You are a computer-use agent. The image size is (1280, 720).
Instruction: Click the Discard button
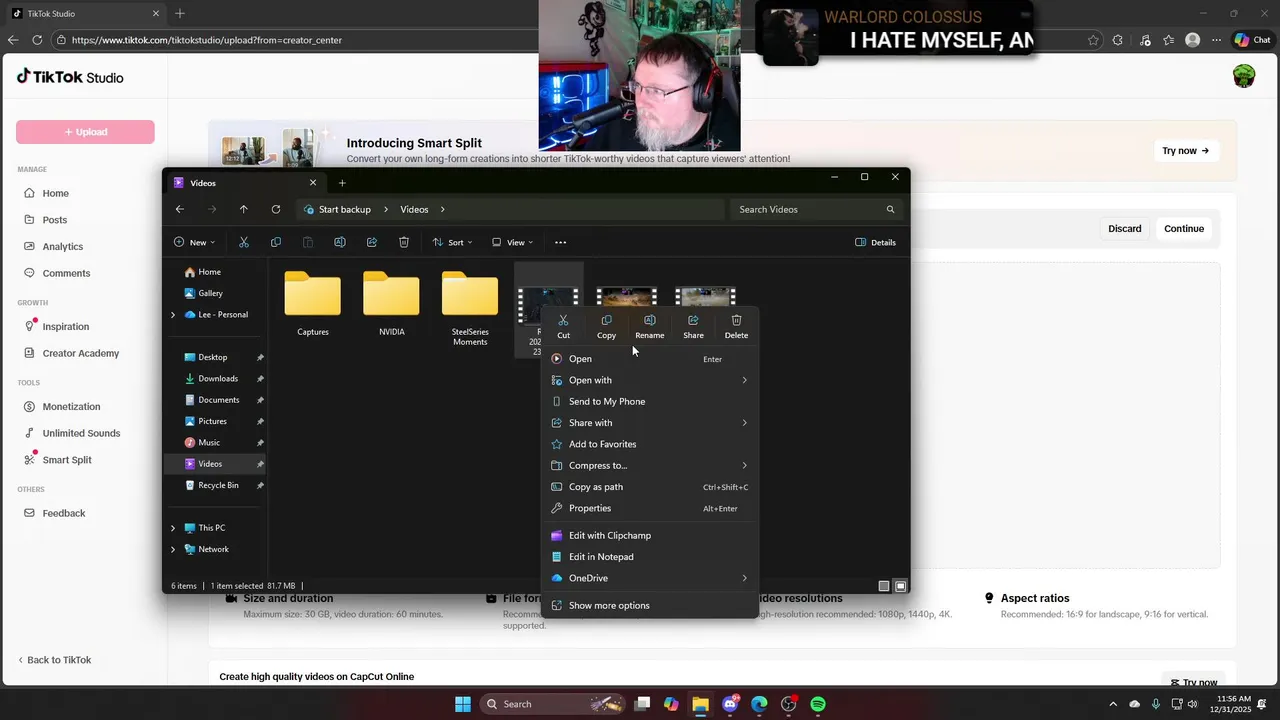pos(1124,229)
